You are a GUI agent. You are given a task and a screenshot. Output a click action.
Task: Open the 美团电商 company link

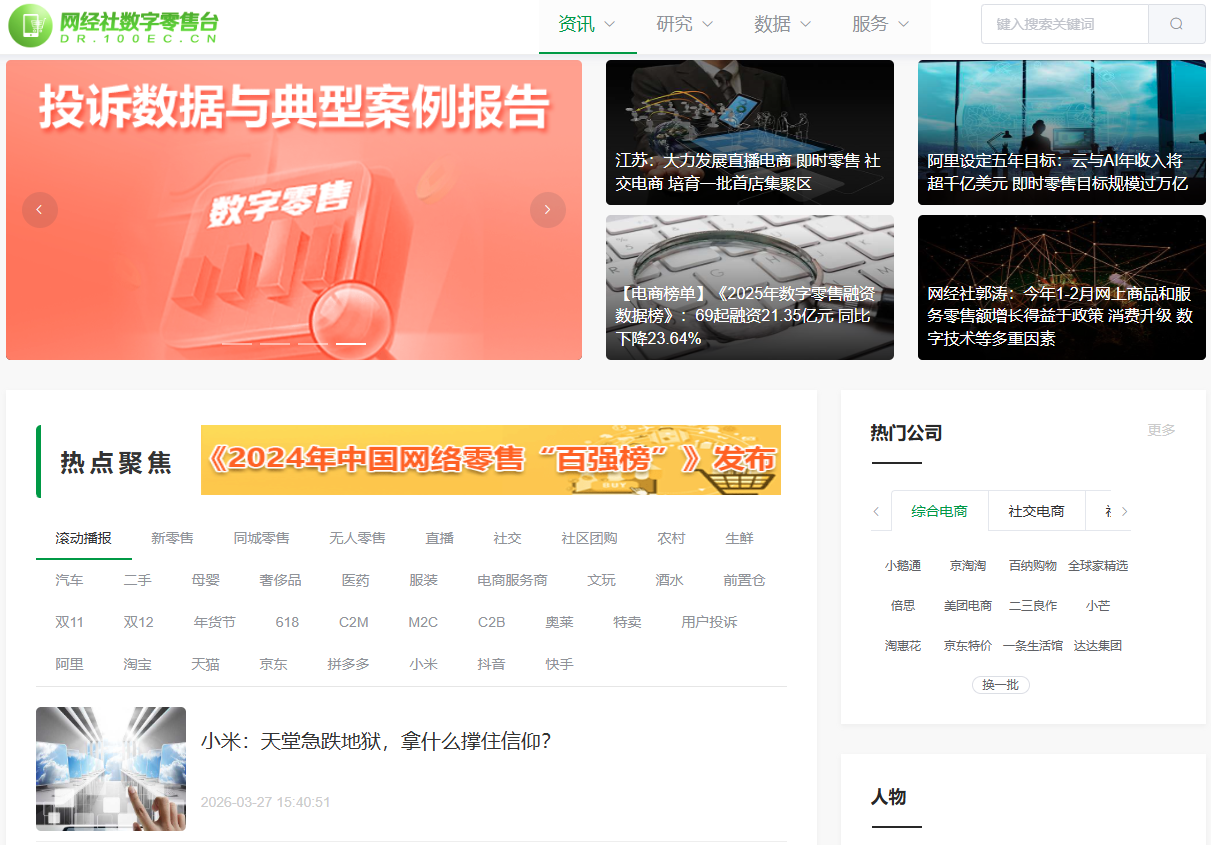point(968,605)
